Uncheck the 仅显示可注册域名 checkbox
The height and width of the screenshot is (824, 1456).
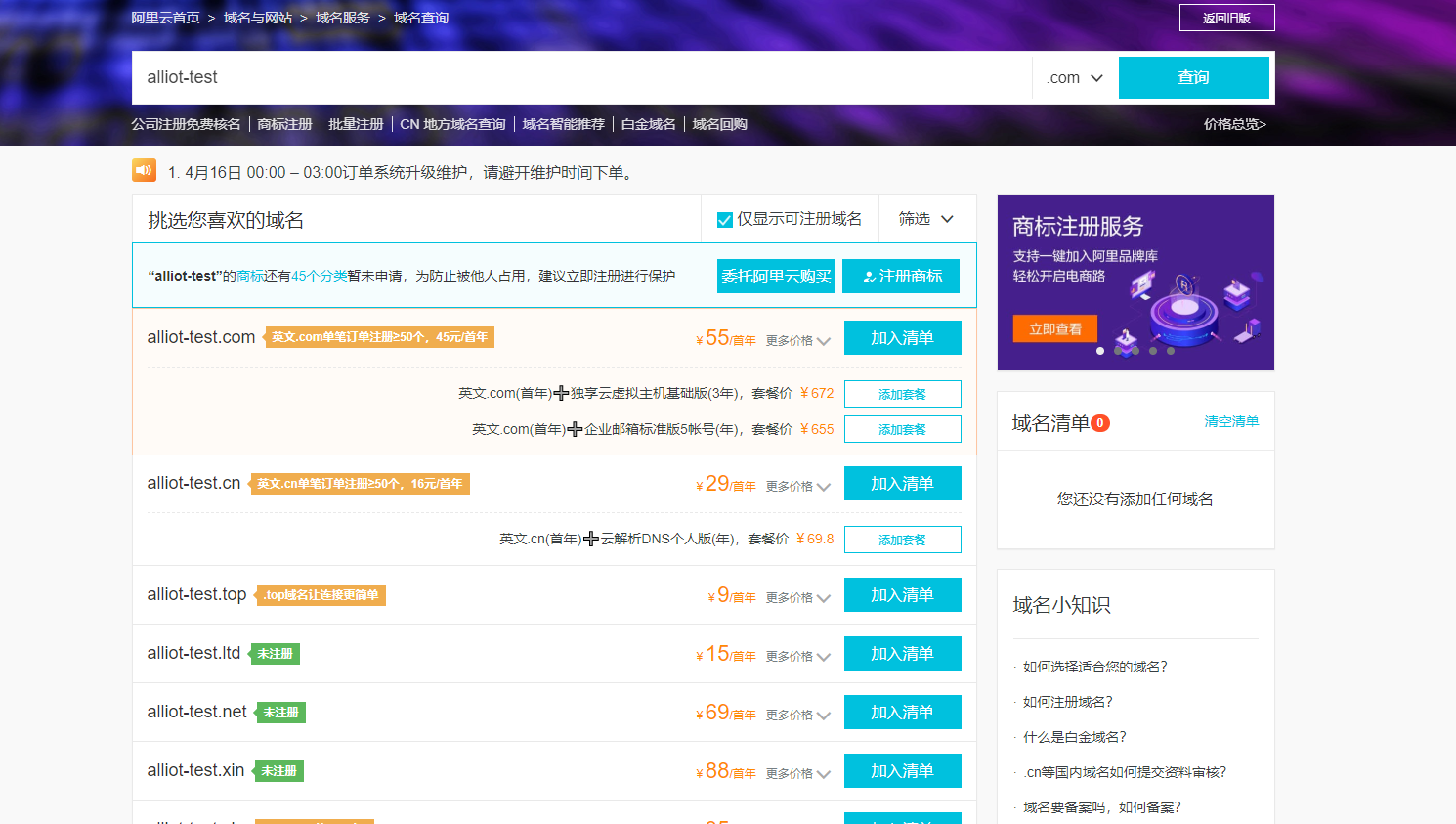[724, 219]
